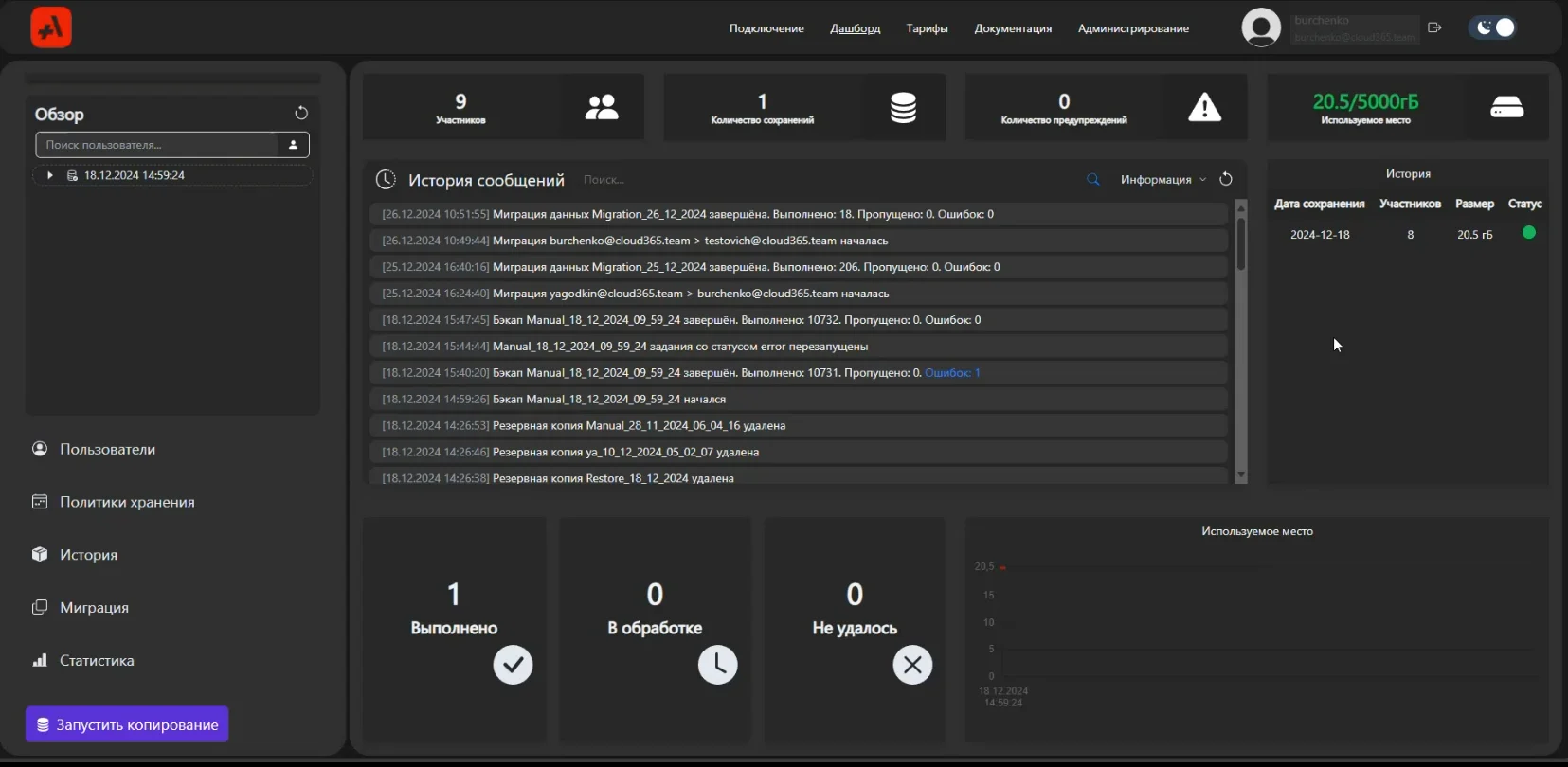Click the 9 Участников counter
The width and height of the screenshot is (1568, 767).
tap(460, 107)
